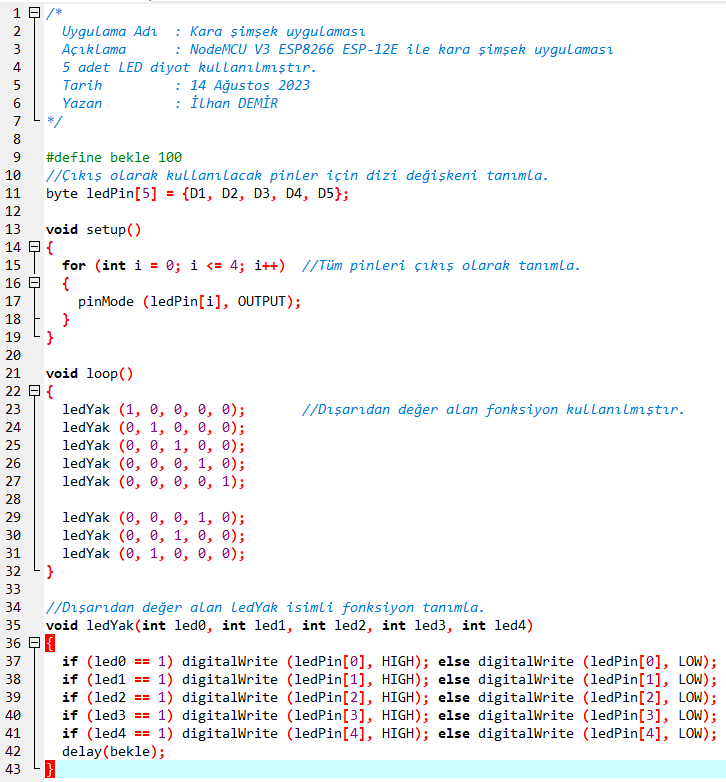Collapse the for loop fold at line 16
The image size is (726, 782).
coord(34,283)
